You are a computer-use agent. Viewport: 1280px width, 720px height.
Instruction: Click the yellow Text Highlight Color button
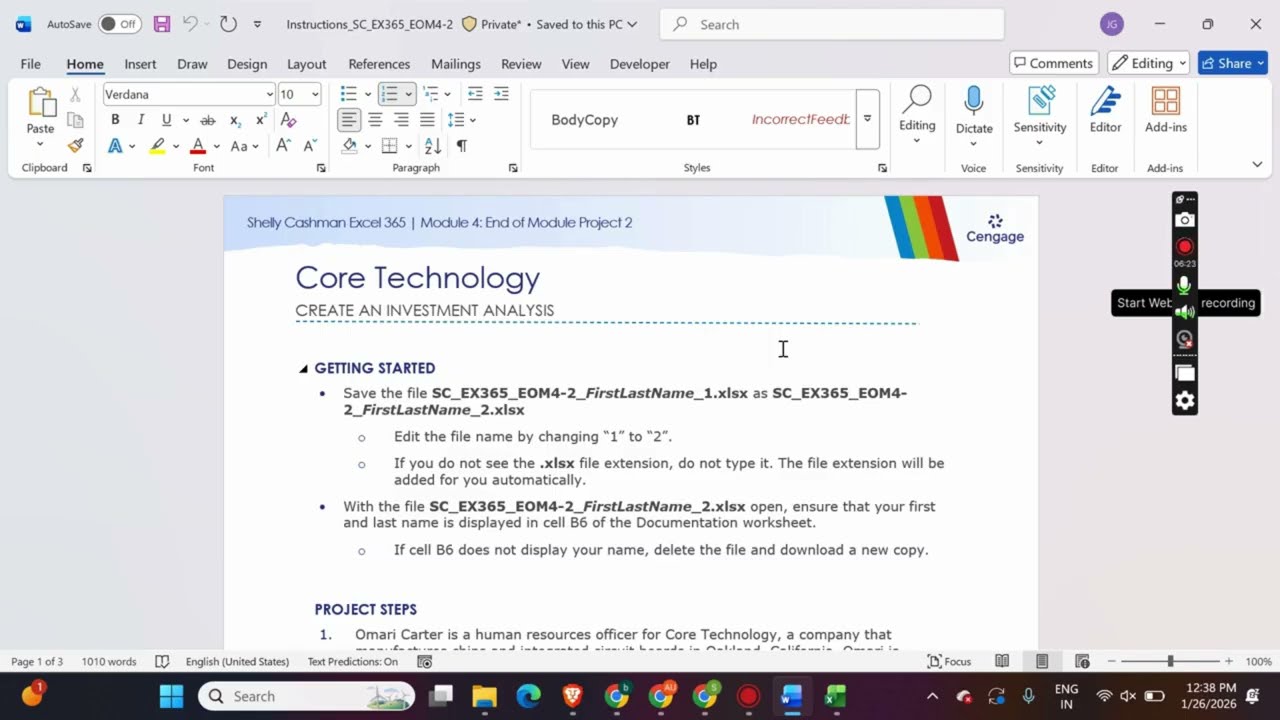point(157,146)
